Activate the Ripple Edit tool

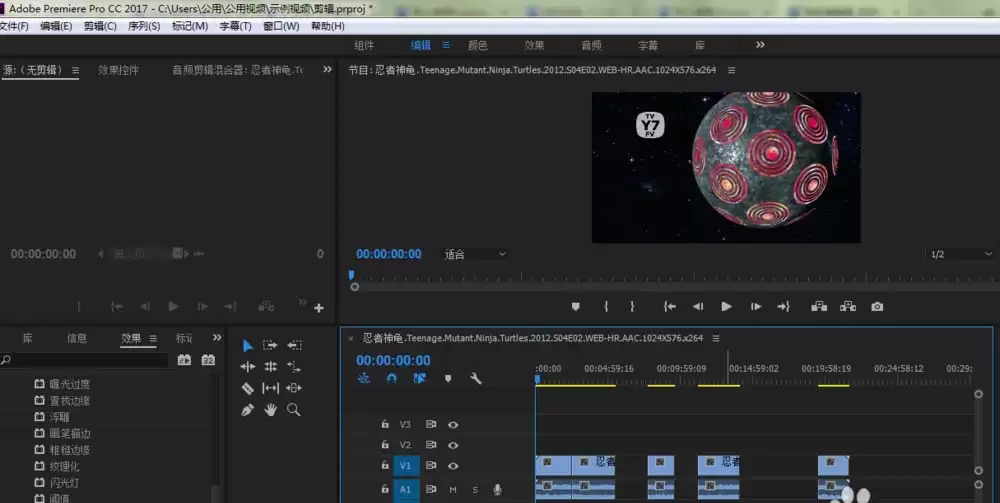pos(247,367)
